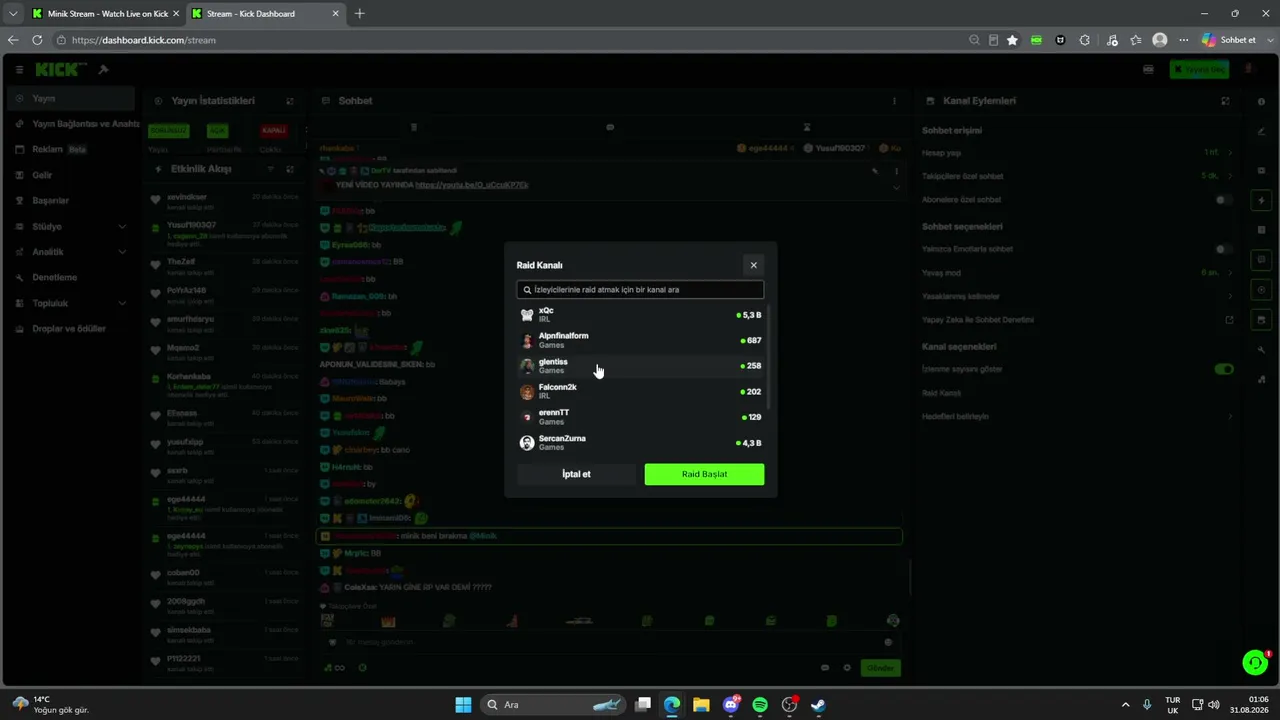Open the Windows Start menu
The image size is (1280, 720).
pos(463,705)
